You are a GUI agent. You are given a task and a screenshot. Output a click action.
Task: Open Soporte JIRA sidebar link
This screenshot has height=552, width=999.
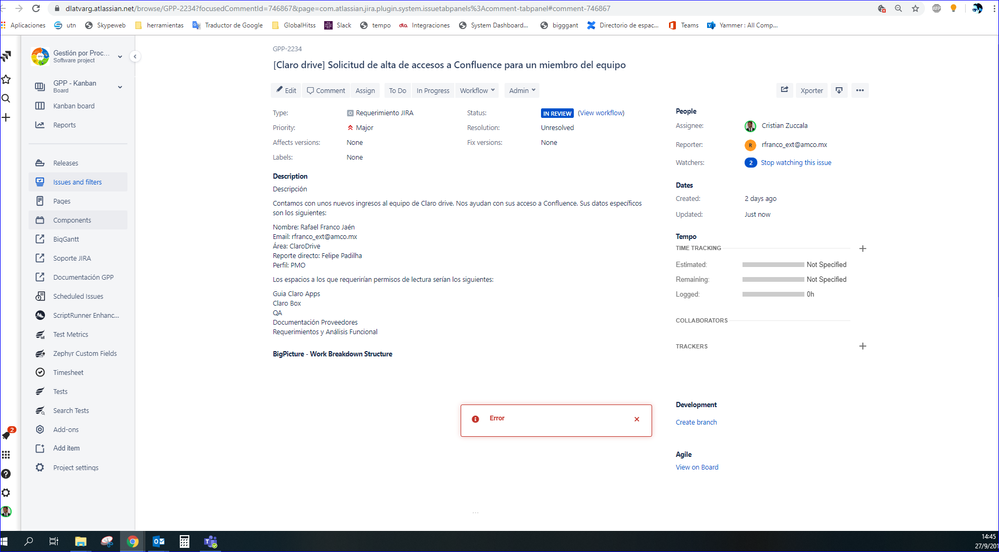point(78,258)
